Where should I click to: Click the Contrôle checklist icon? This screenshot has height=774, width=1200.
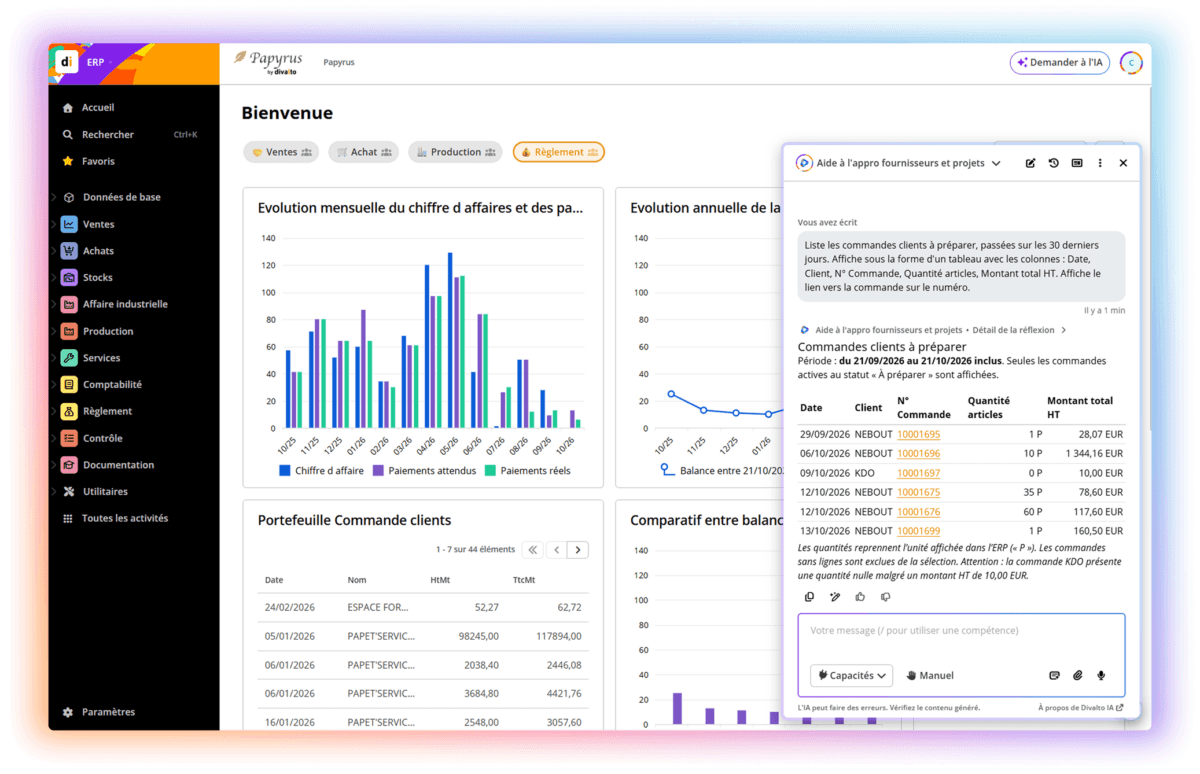[x=69, y=438]
